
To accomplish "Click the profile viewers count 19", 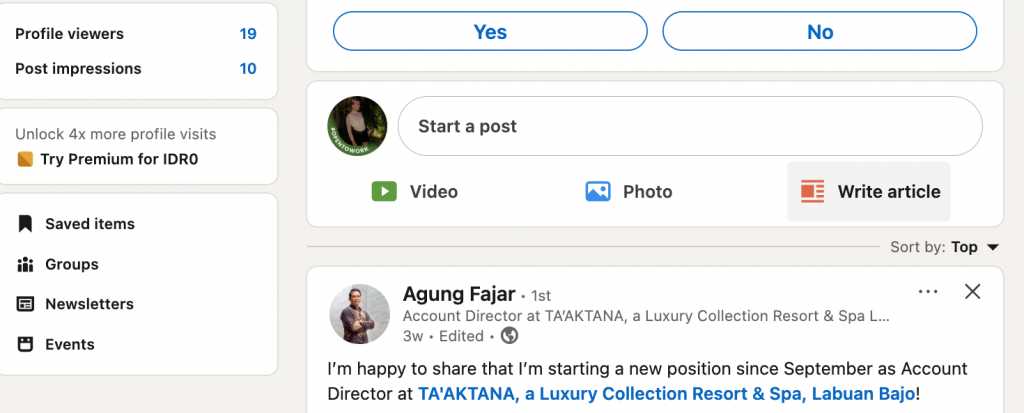I will coord(248,34).
